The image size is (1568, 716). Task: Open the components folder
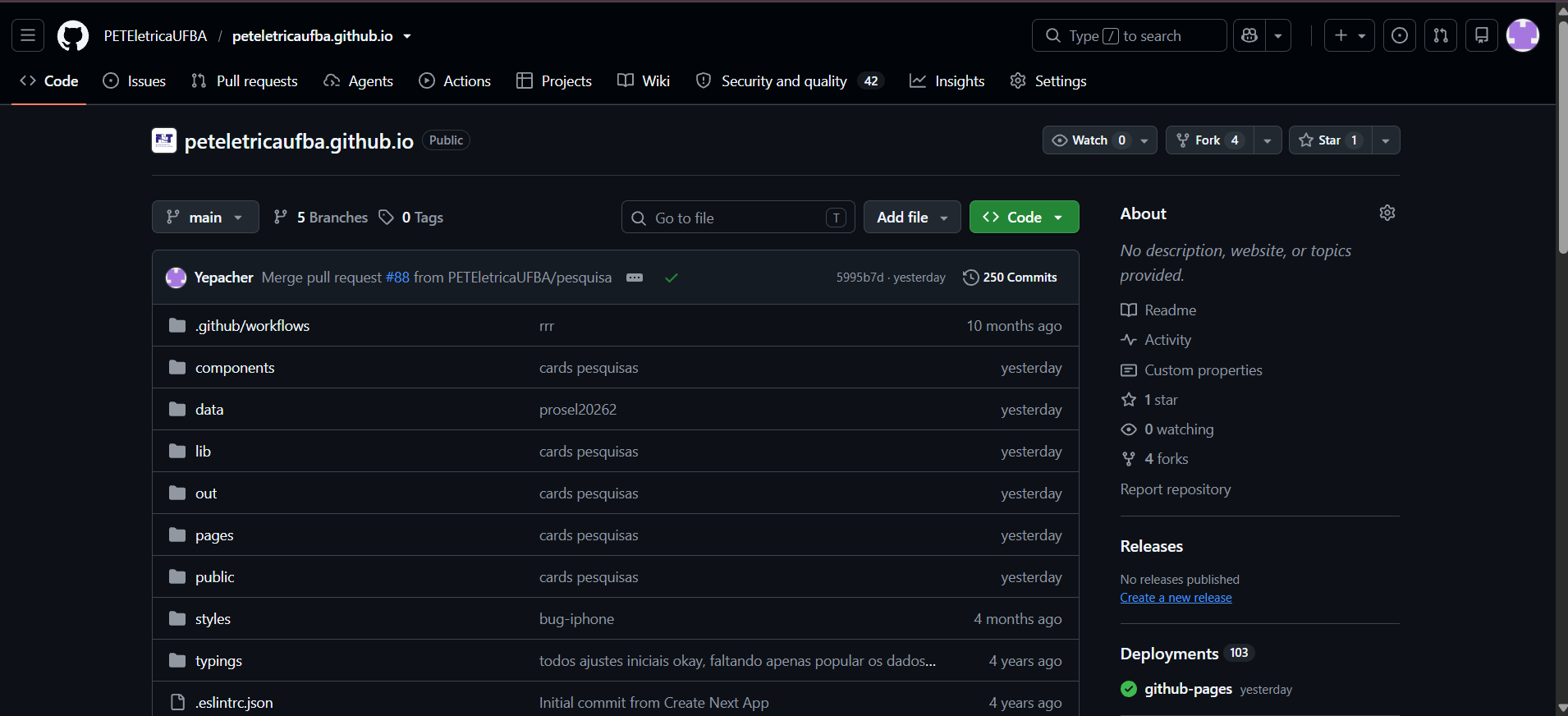pos(235,367)
